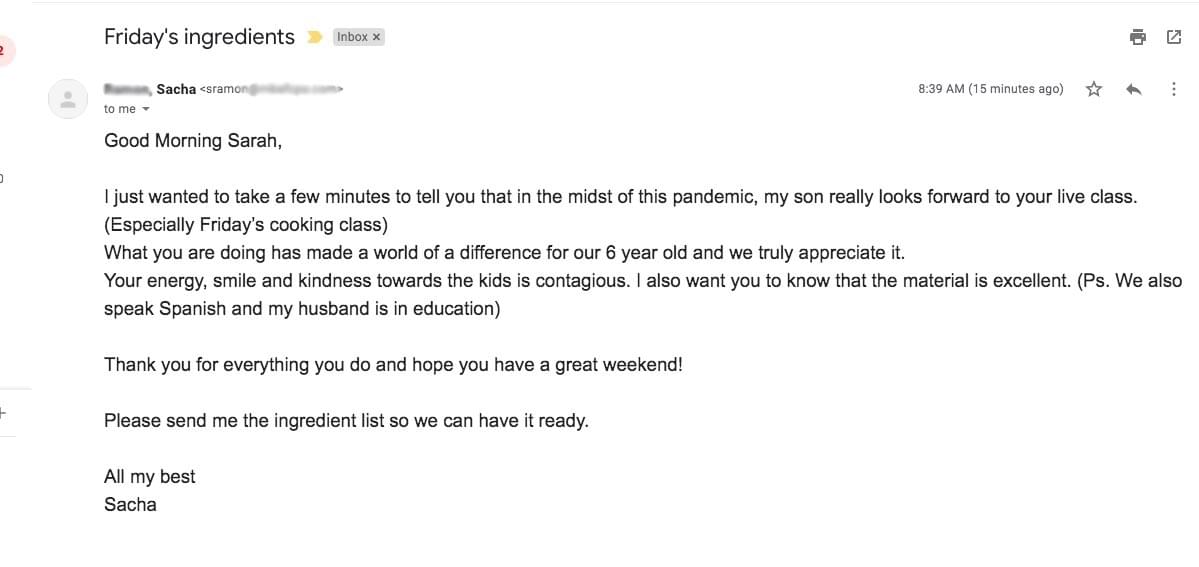Click the closing signature 'Sacha' at bottom
This screenshot has height=567, width=1199.
coord(130,505)
